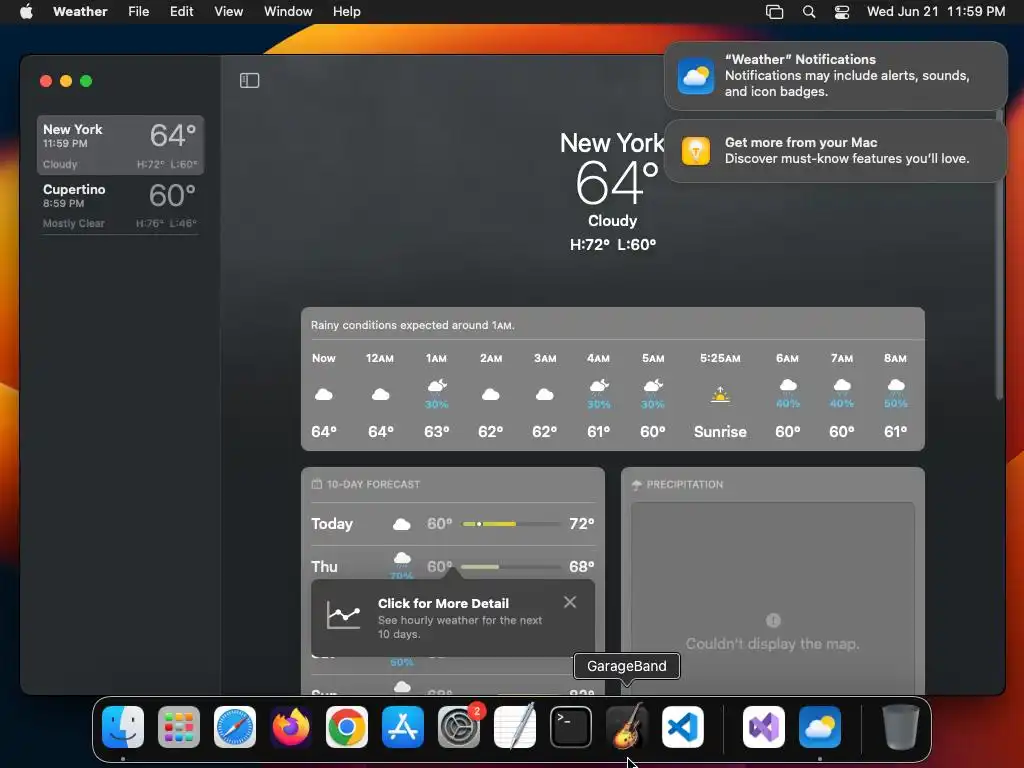
Task: Click the 6AM rain icon in hourly forecast
Action: pyautogui.click(x=788, y=385)
